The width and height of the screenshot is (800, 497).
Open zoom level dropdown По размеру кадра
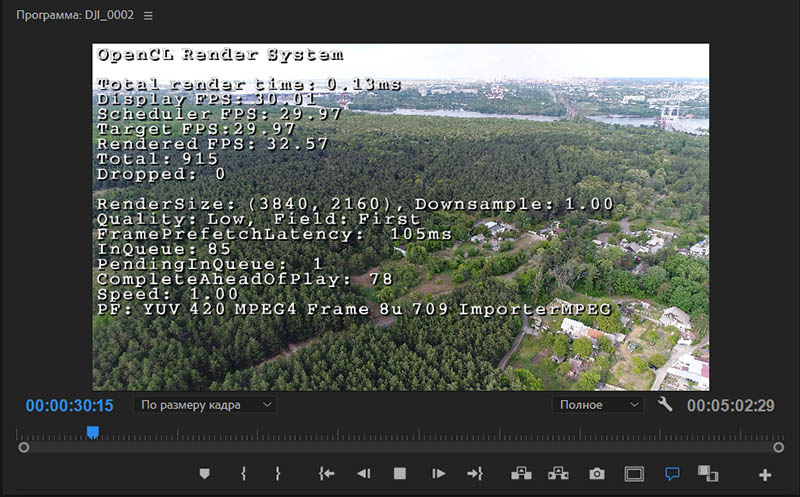click(205, 405)
